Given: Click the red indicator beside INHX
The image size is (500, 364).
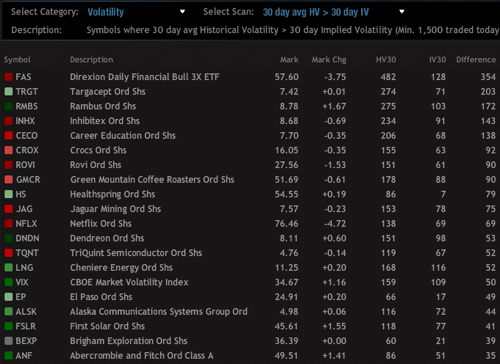Looking at the screenshot, I should [x=9, y=121].
